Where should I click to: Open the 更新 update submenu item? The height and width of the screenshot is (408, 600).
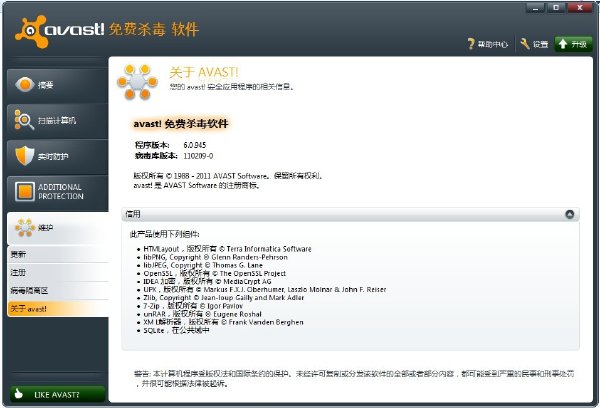(x=58, y=254)
